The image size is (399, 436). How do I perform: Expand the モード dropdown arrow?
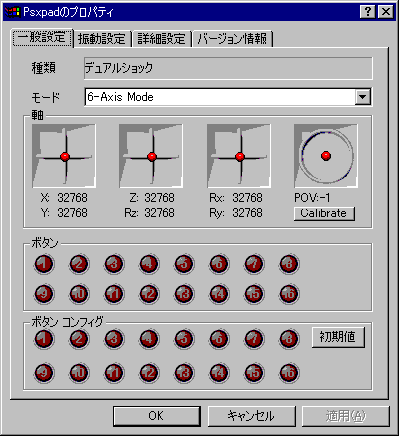point(363,97)
